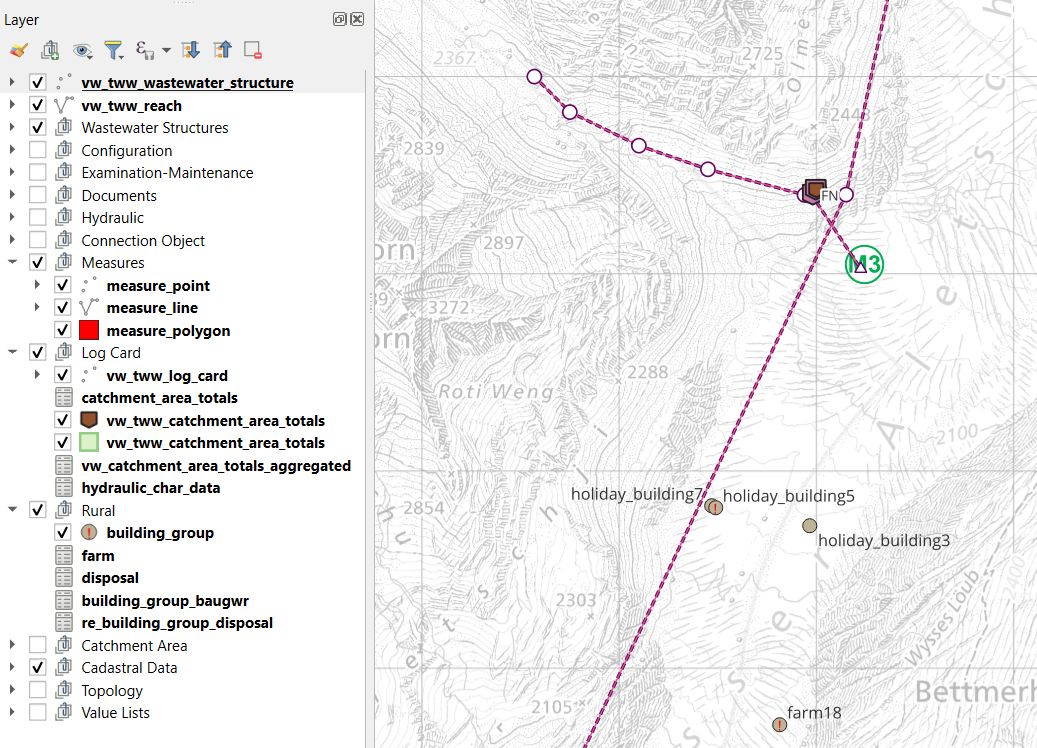Click the Remove Layer/Group icon
1037x748 pixels.
click(x=252, y=49)
